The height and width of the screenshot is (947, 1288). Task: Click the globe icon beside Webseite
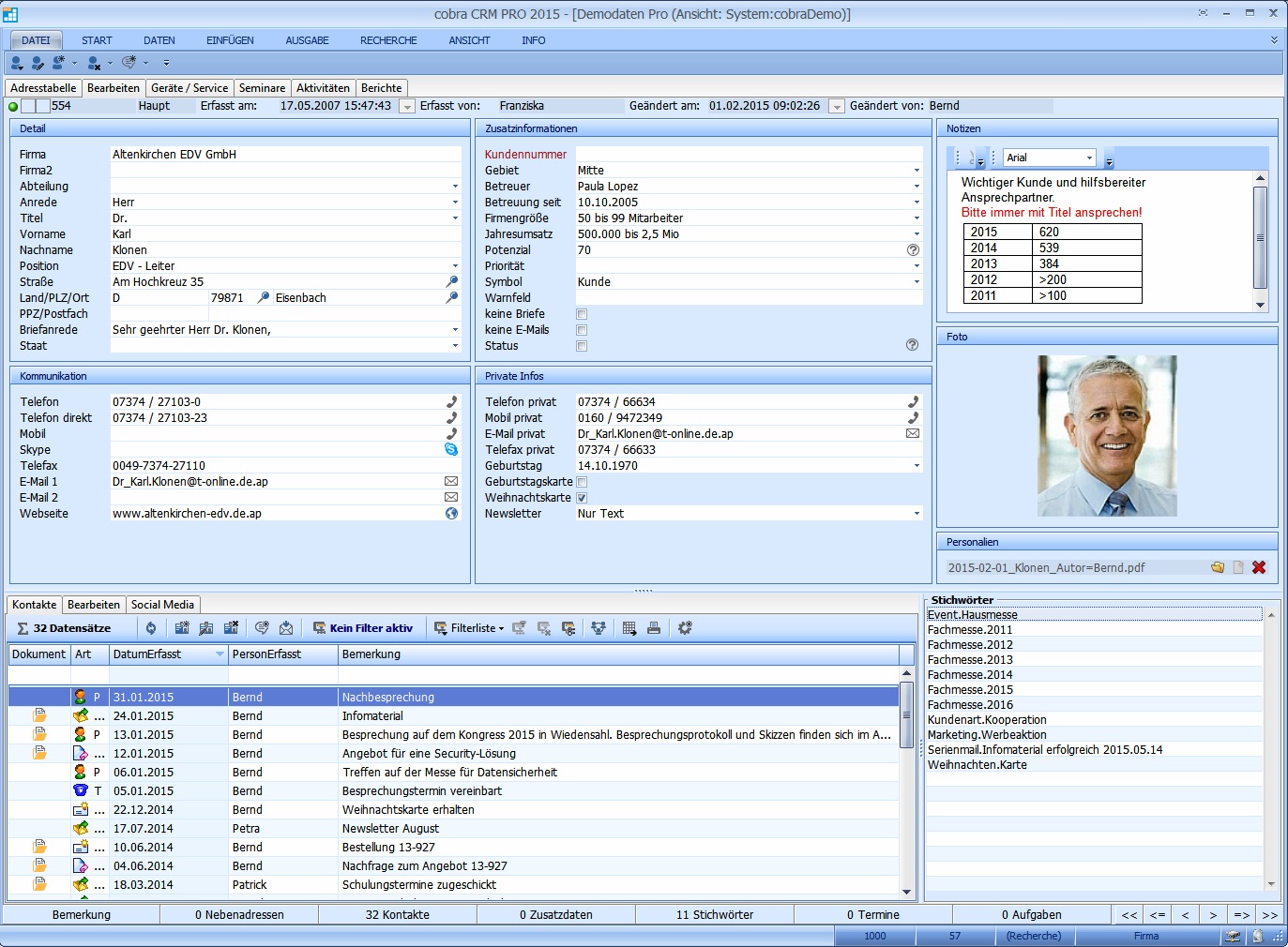[x=451, y=513]
